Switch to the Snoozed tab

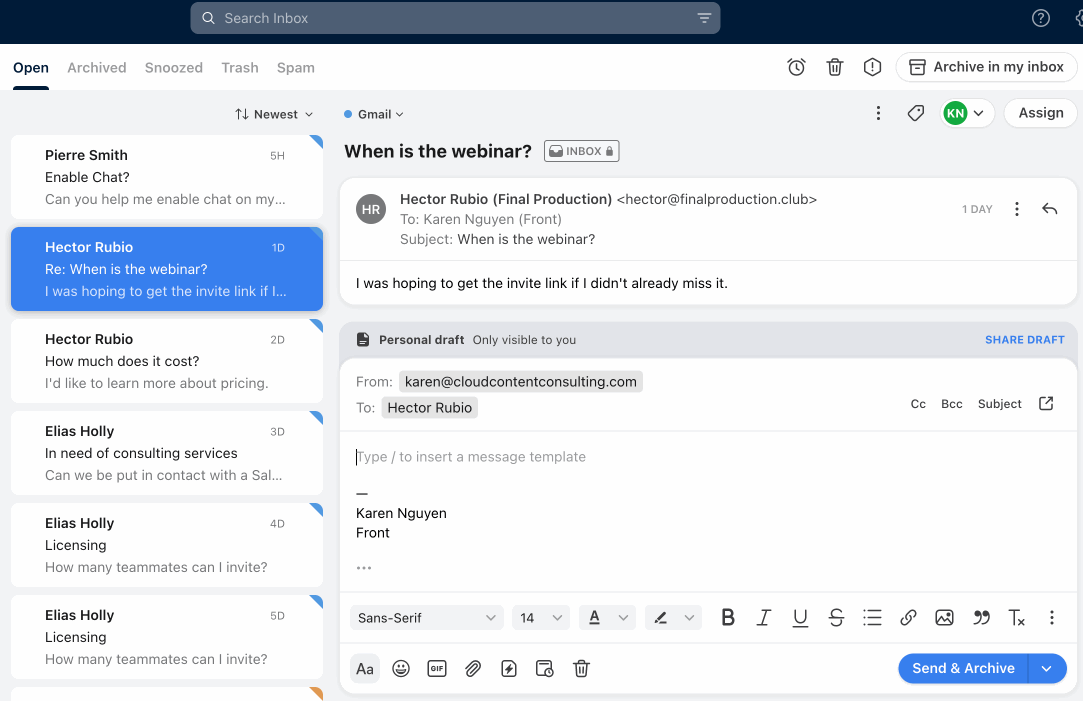(173, 68)
